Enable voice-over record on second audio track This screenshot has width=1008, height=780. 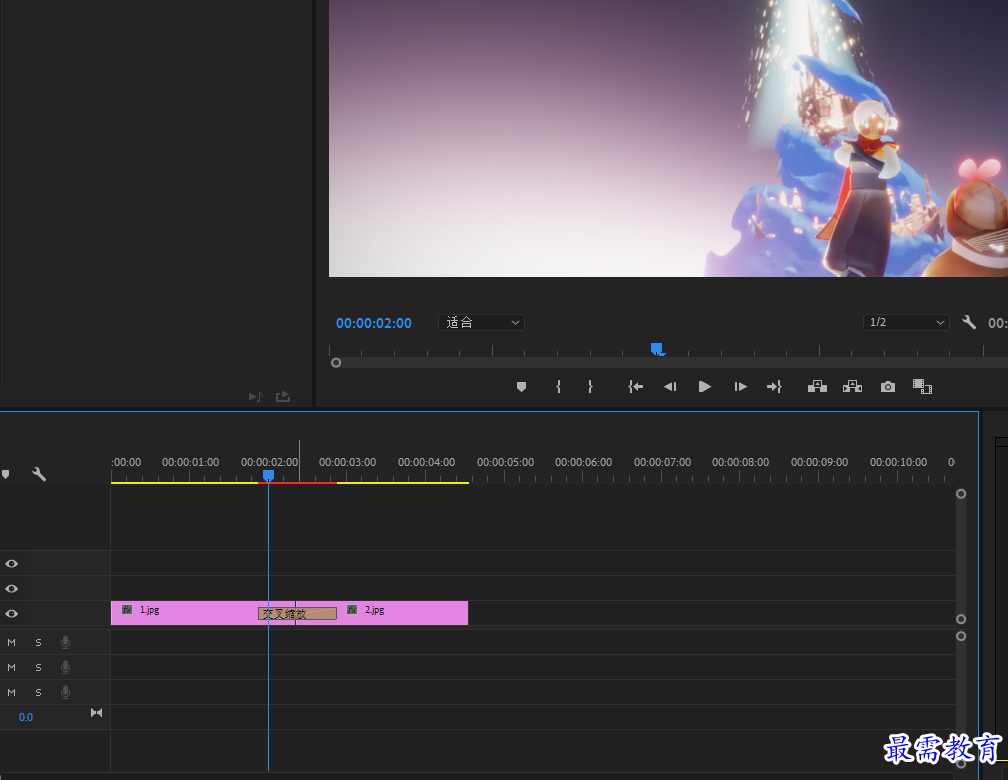pos(65,667)
